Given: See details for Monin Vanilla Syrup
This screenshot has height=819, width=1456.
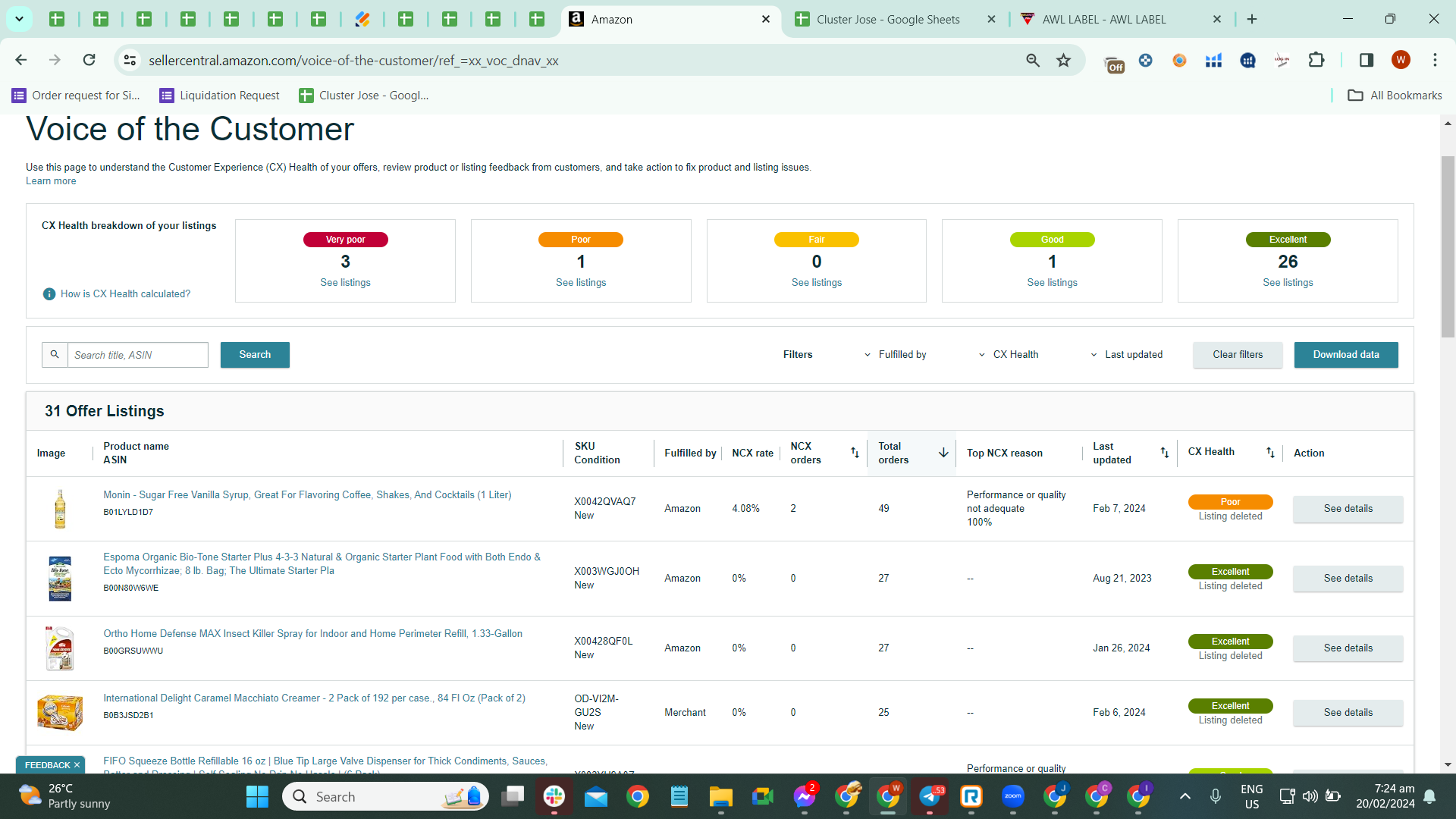Looking at the screenshot, I should point(1348,509).
